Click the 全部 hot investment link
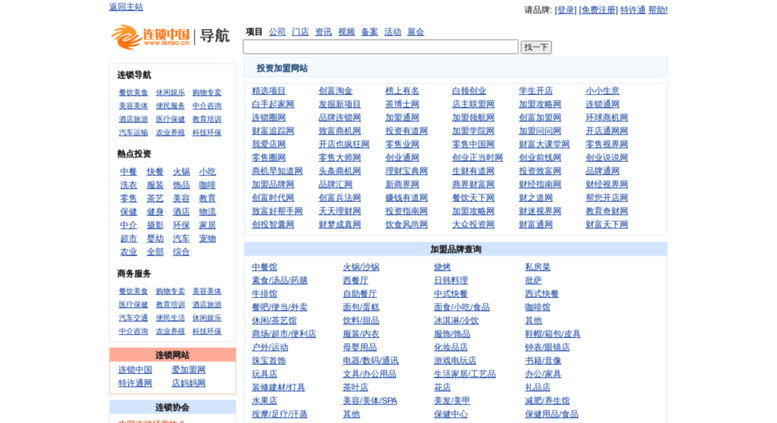The width and height of the screenshot is (777, 423). (x=155, y=252)
